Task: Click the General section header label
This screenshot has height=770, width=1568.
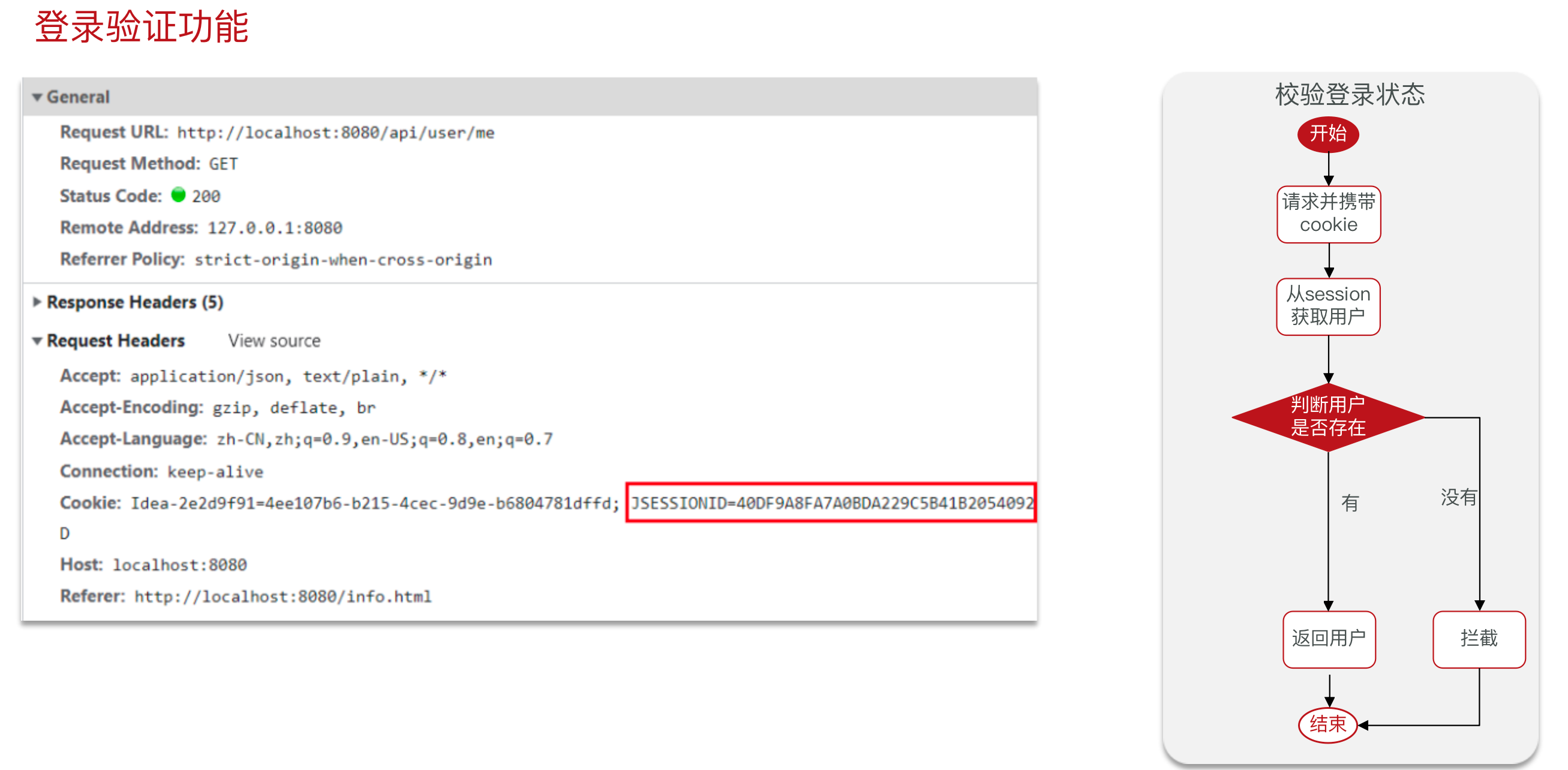Action: (78, 97)
